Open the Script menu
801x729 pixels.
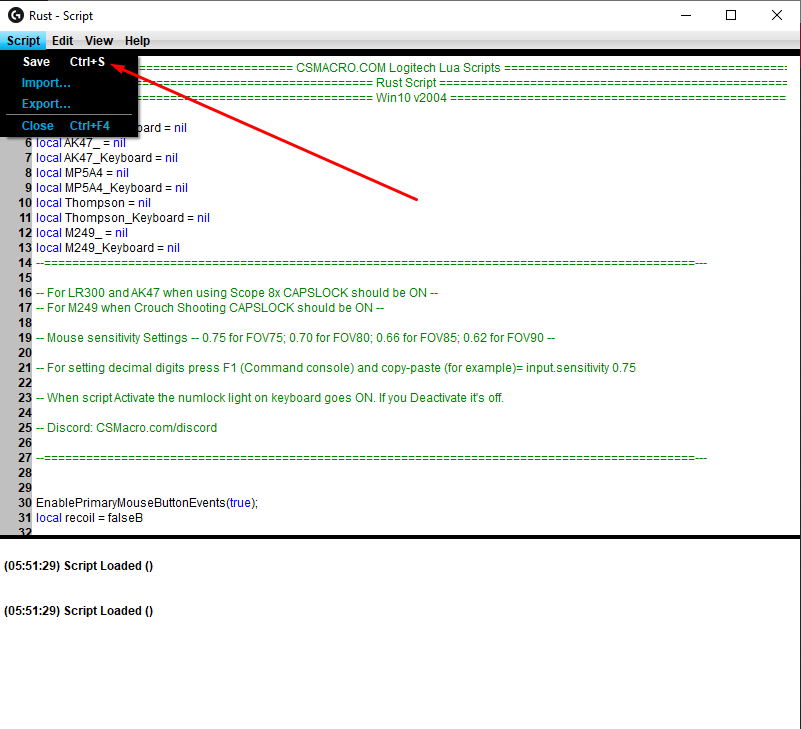click(23, 41)
